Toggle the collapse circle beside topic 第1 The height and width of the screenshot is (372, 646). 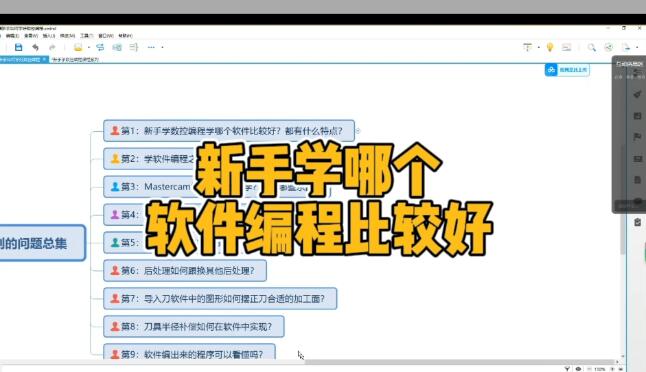click(x=358, y=131)
